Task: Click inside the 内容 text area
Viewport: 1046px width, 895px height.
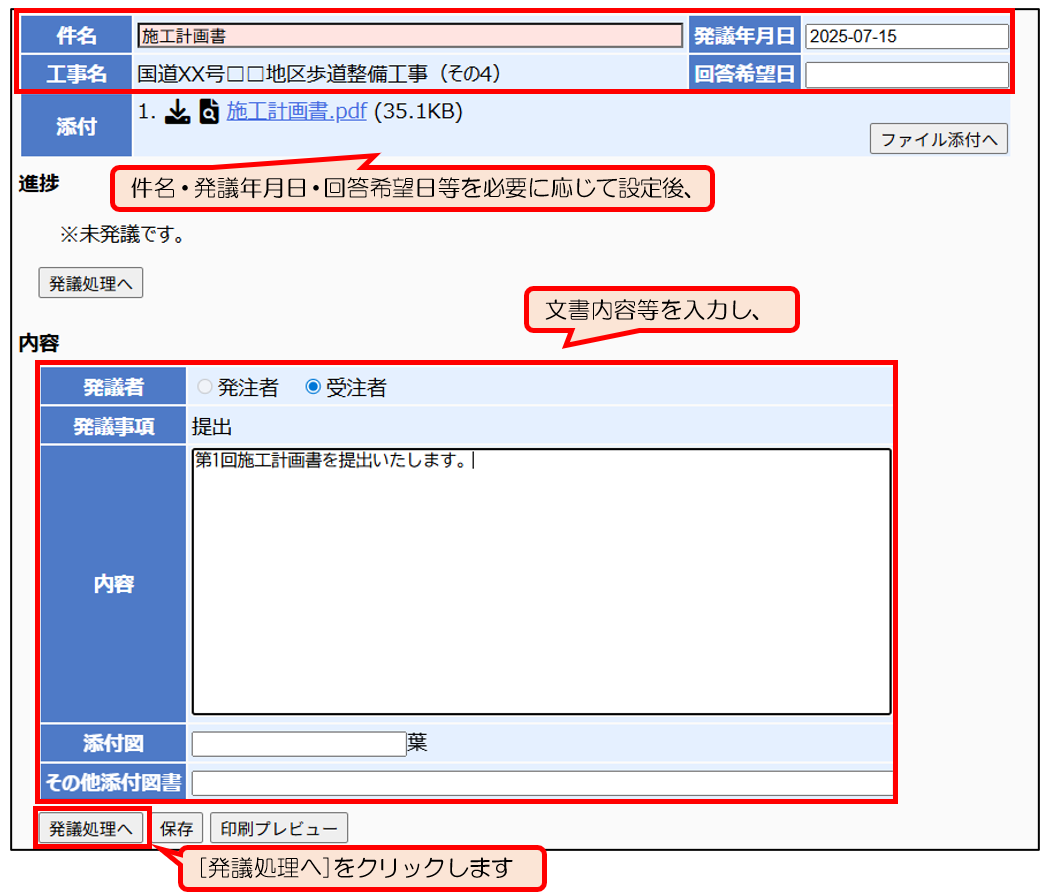Action: click(x=540, y=580)
